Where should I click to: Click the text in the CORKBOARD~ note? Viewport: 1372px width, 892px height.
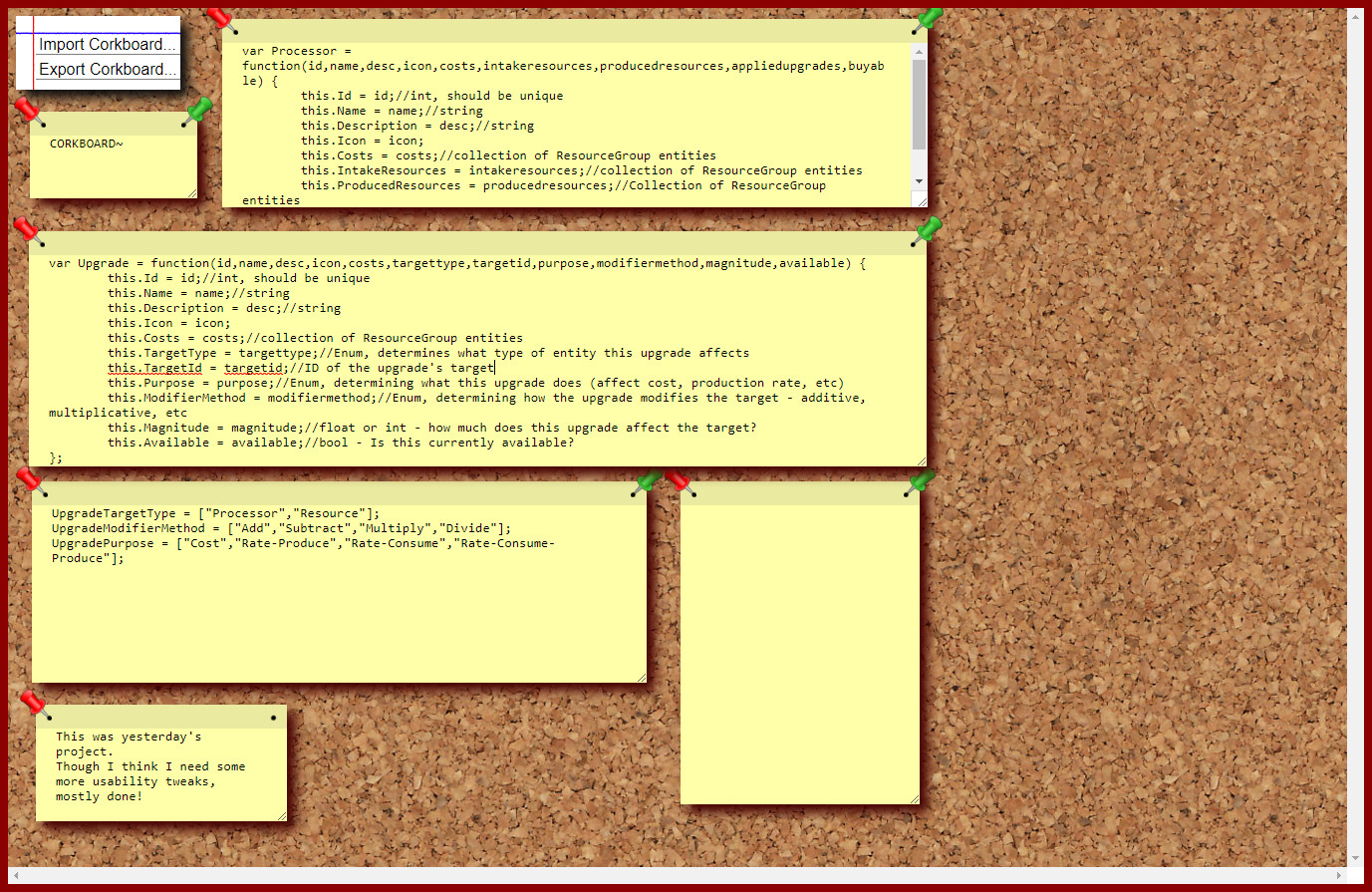(87, 144)
